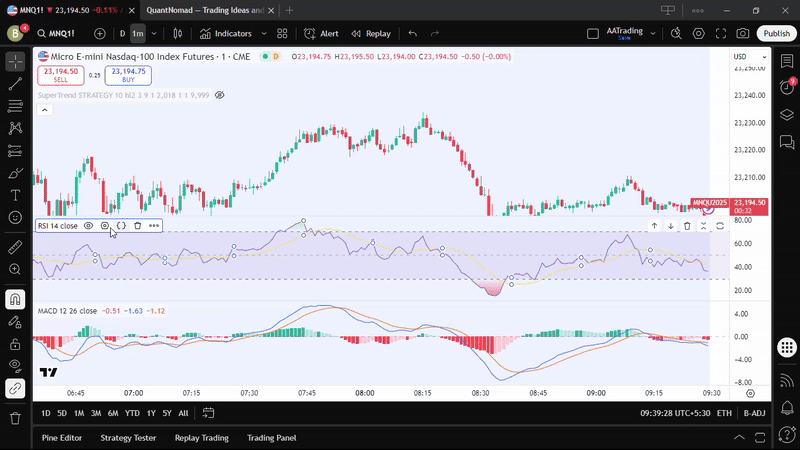
Task: Select the D timeframe
Action: (122, 34)
